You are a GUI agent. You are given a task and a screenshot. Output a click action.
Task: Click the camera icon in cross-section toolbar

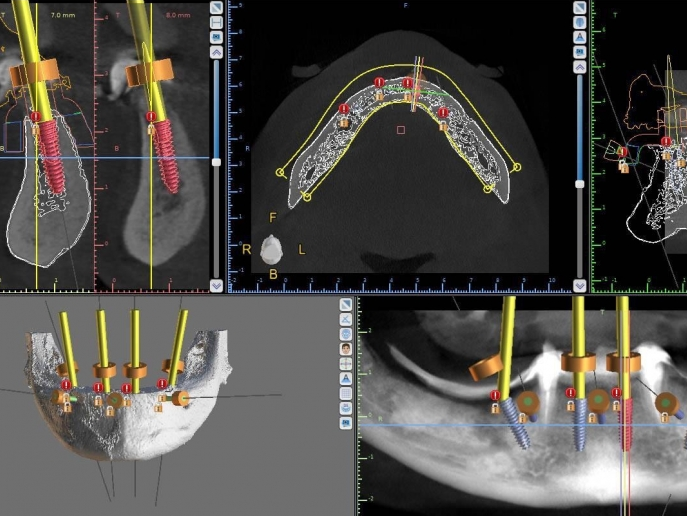pos(217,36)
